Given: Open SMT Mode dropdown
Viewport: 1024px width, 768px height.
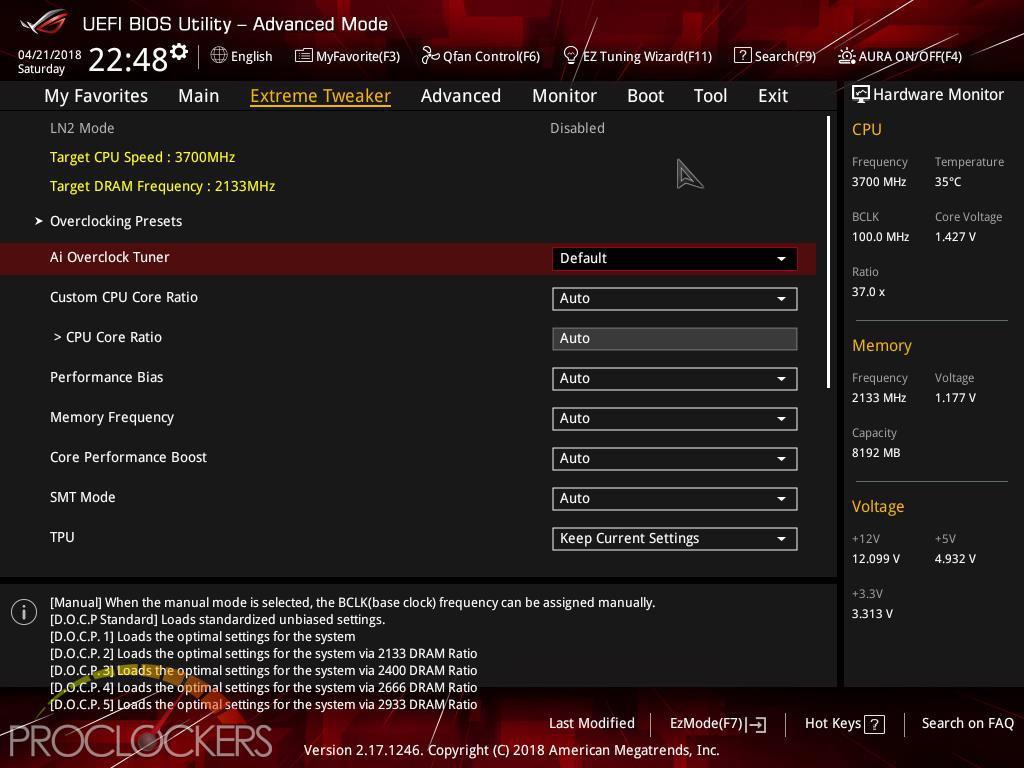Looking at the screenshot, I should [675, 498].
